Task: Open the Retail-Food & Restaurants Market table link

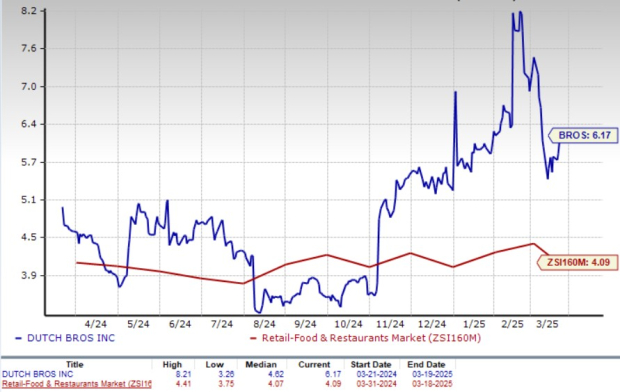Action: [x=76, y=384]
